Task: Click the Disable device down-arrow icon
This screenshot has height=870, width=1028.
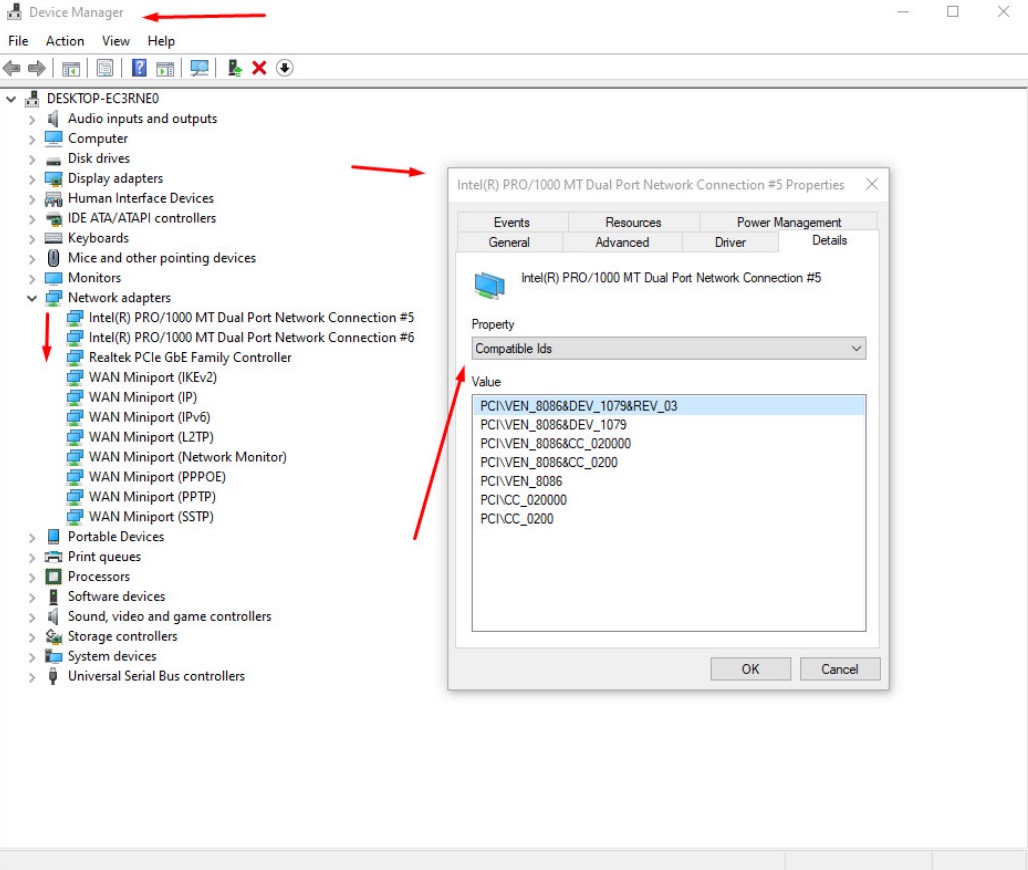Action: [x=285, y=68]
